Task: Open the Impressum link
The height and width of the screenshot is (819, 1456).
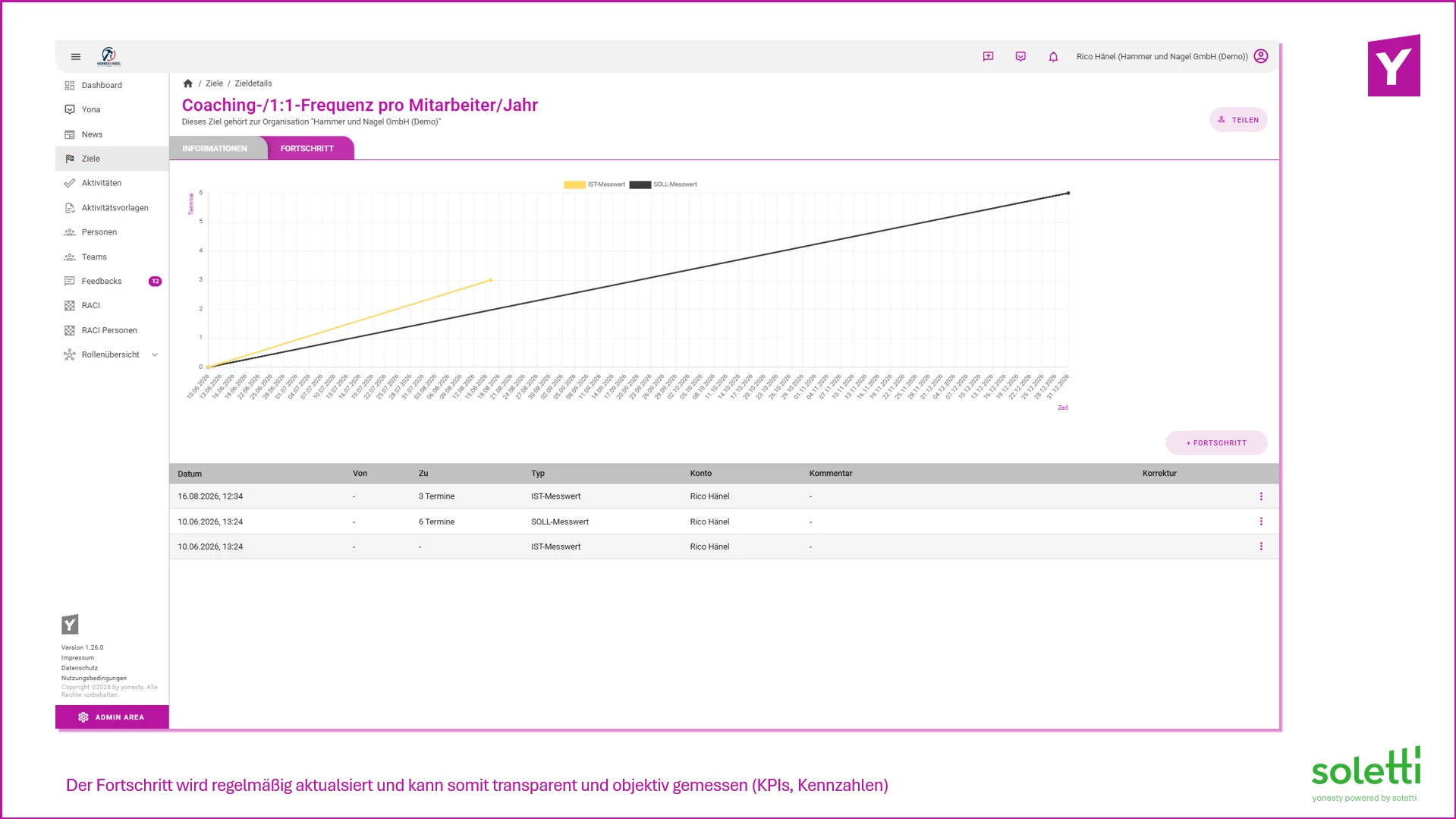Action: click(x=77, y=658)
